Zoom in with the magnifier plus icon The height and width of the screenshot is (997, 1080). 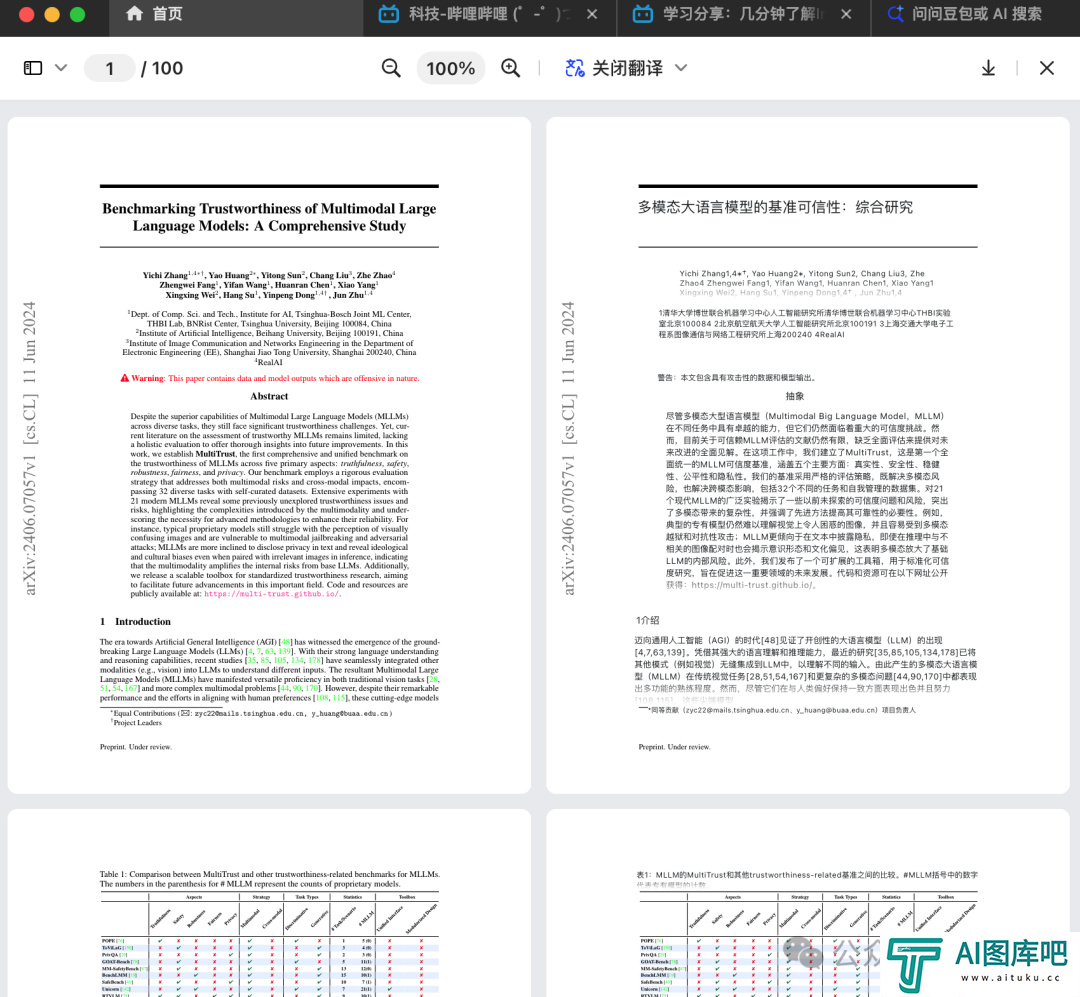click(510, 68)
